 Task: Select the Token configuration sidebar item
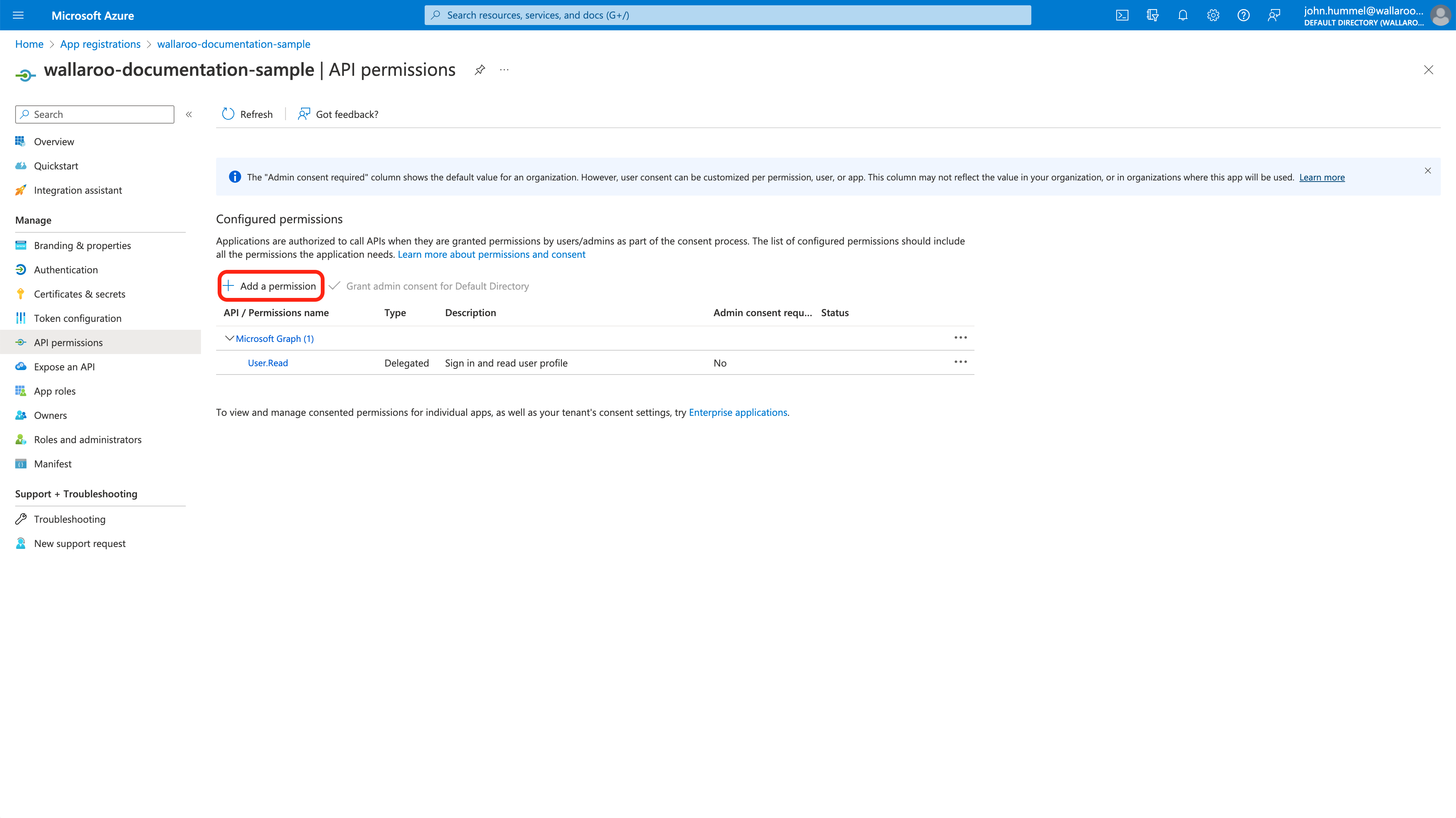pyautogui.click(x=77, y=318)
